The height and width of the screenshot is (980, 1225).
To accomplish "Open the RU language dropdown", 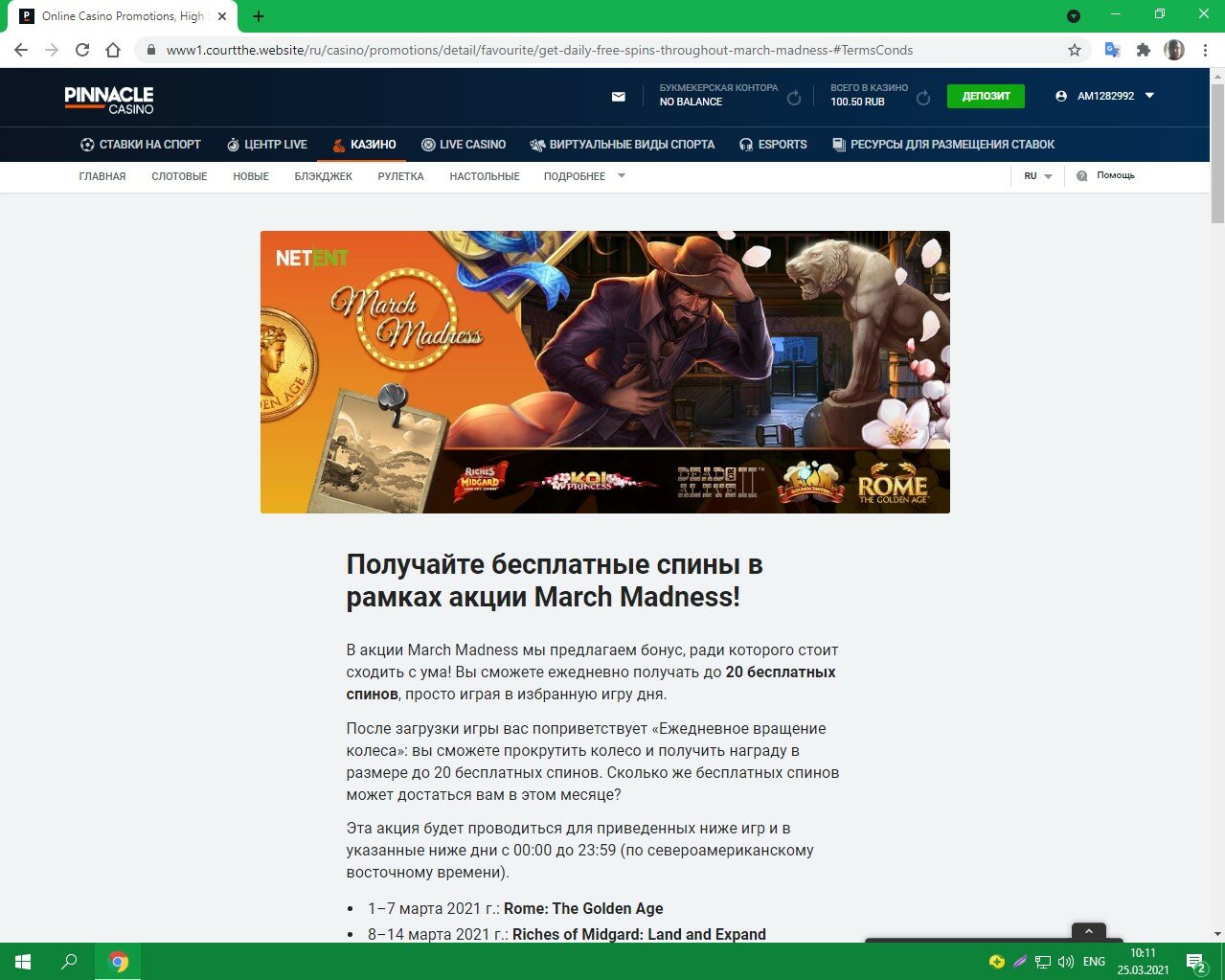I will [x=1037, y=176].
